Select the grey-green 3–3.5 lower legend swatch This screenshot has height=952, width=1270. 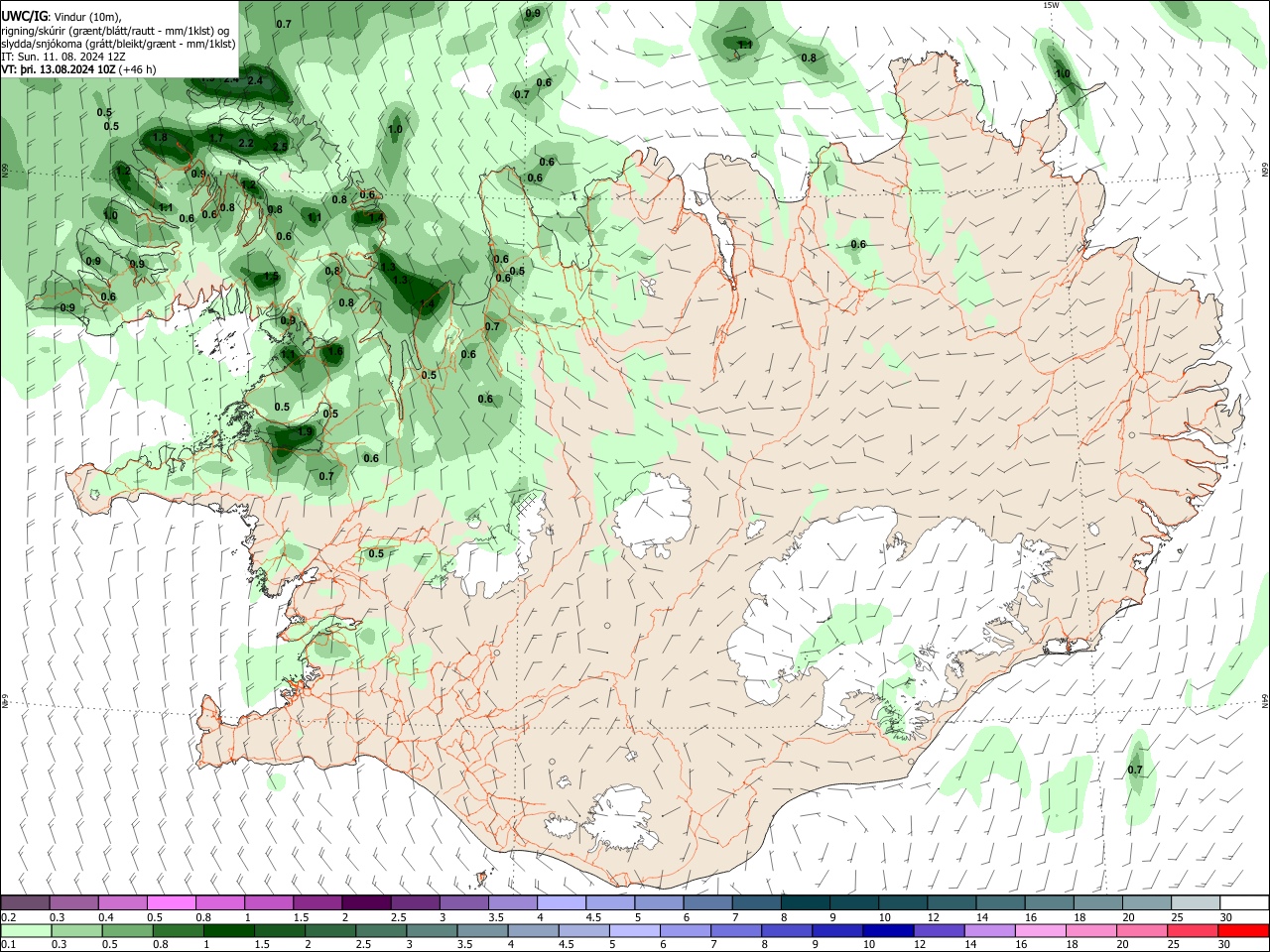(x=432, y=930)
